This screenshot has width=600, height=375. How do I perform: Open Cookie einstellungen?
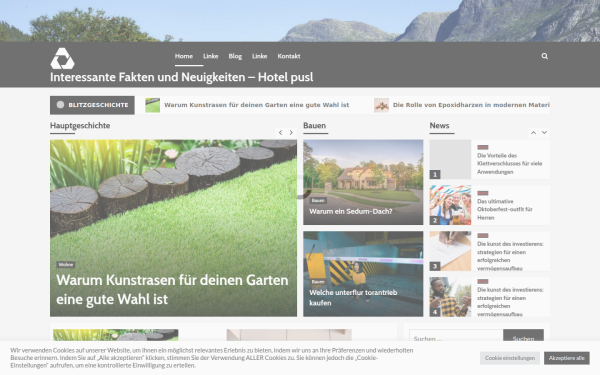510,358
